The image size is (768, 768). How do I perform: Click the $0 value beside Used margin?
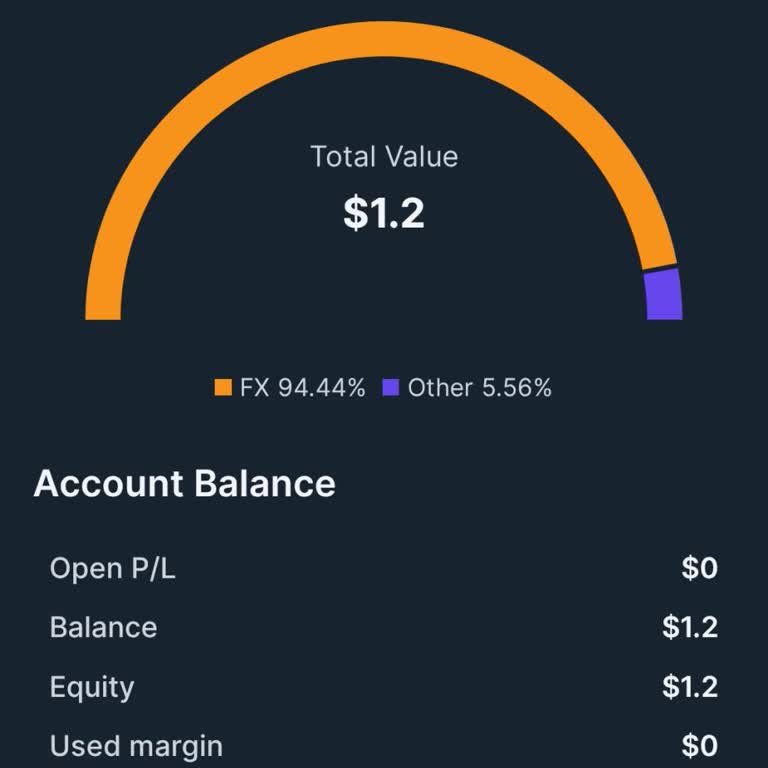[x=699, y=746]
